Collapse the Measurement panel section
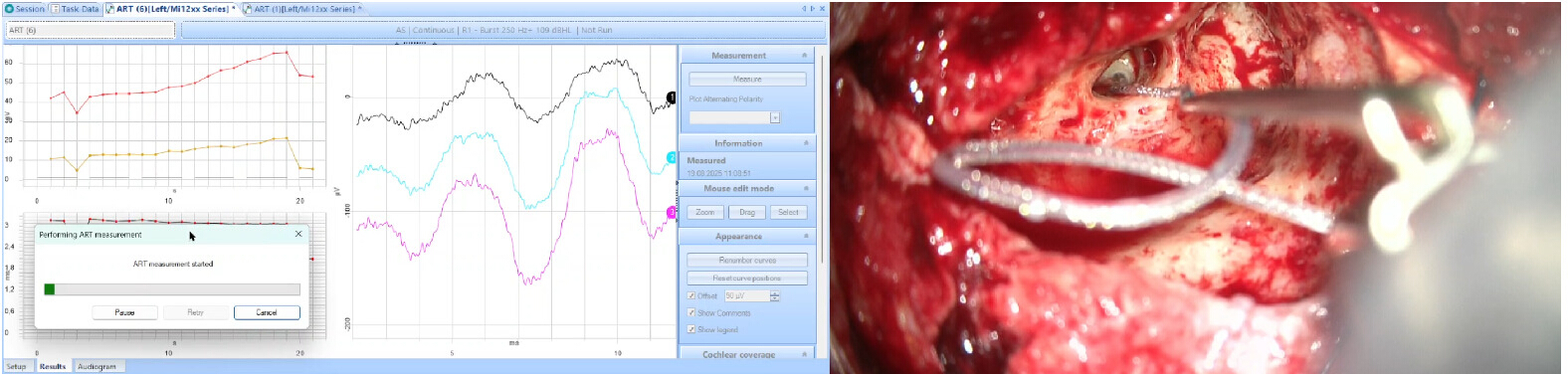 coord(805,56)
